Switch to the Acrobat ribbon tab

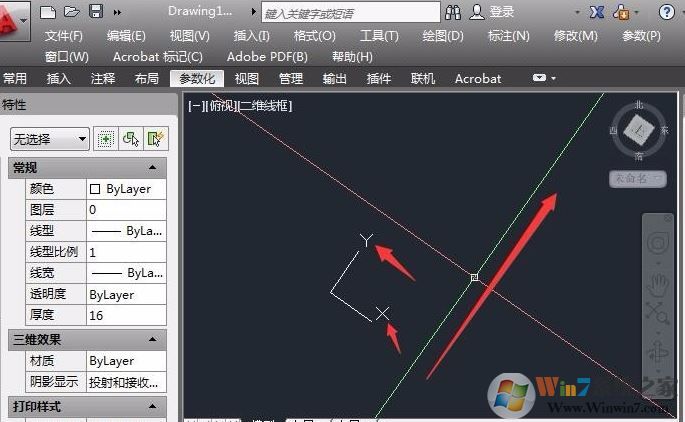pyautogui.click(x=478, y=79)
